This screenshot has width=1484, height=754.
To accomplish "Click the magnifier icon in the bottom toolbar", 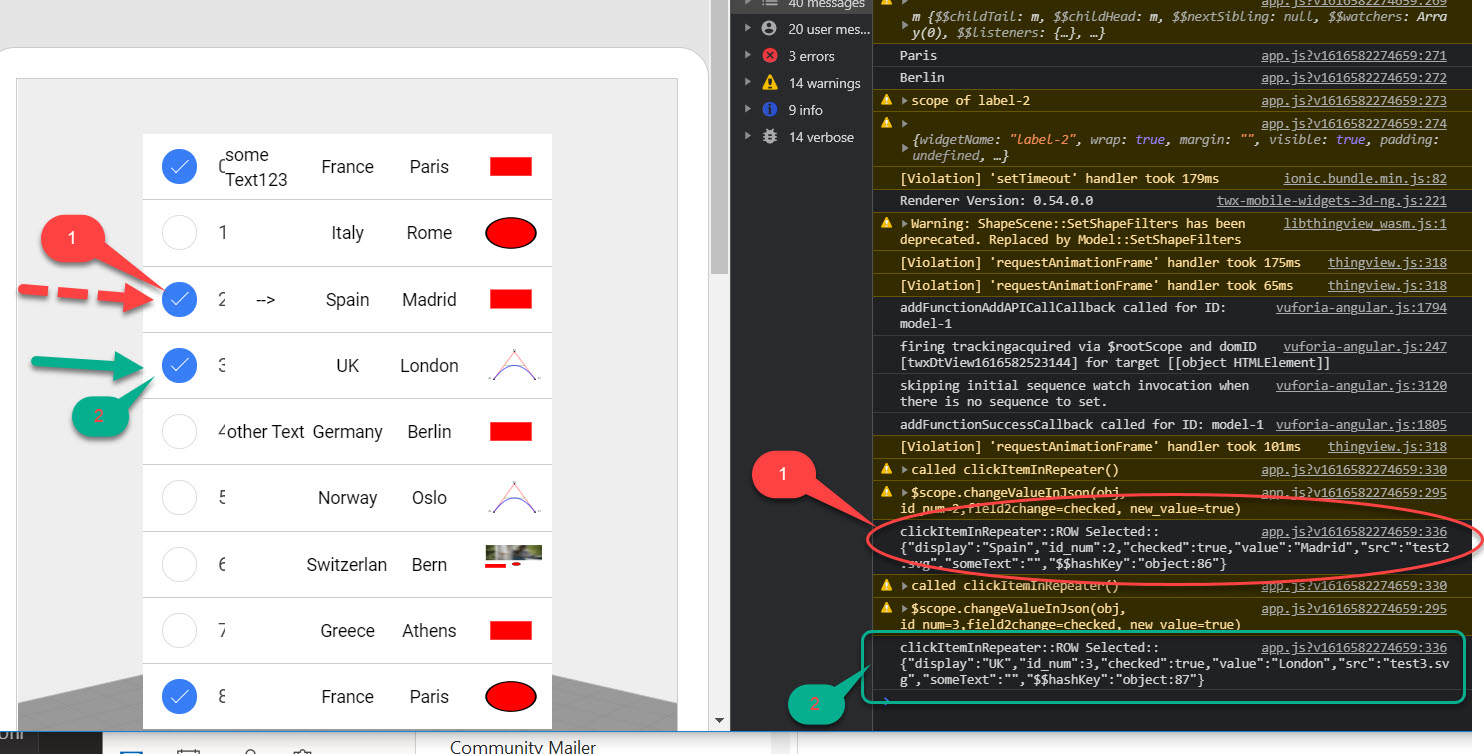I will pos(248,750).
